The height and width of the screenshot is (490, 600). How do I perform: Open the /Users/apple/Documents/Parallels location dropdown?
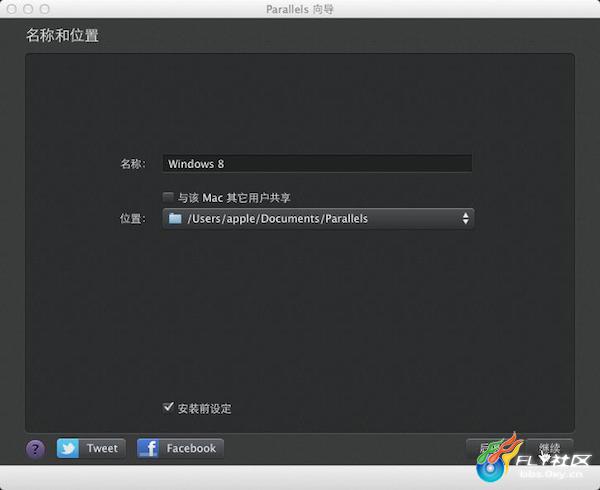point(318,218)
